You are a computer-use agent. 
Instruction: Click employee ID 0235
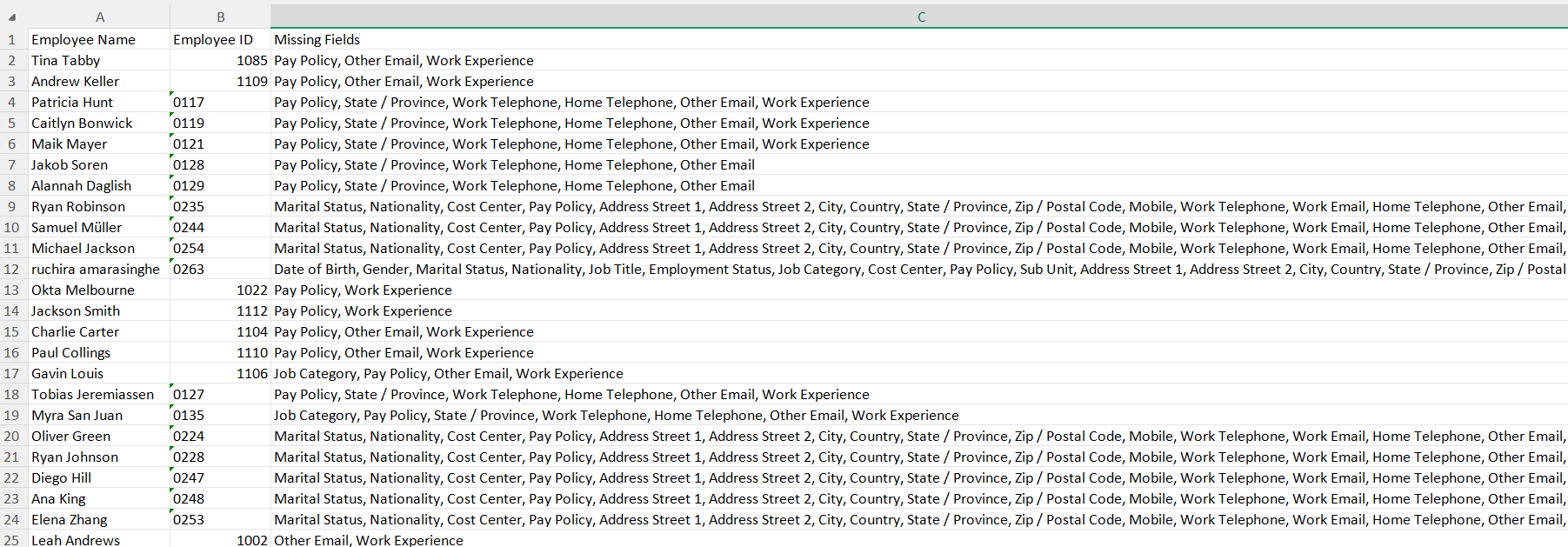[220, 206]
